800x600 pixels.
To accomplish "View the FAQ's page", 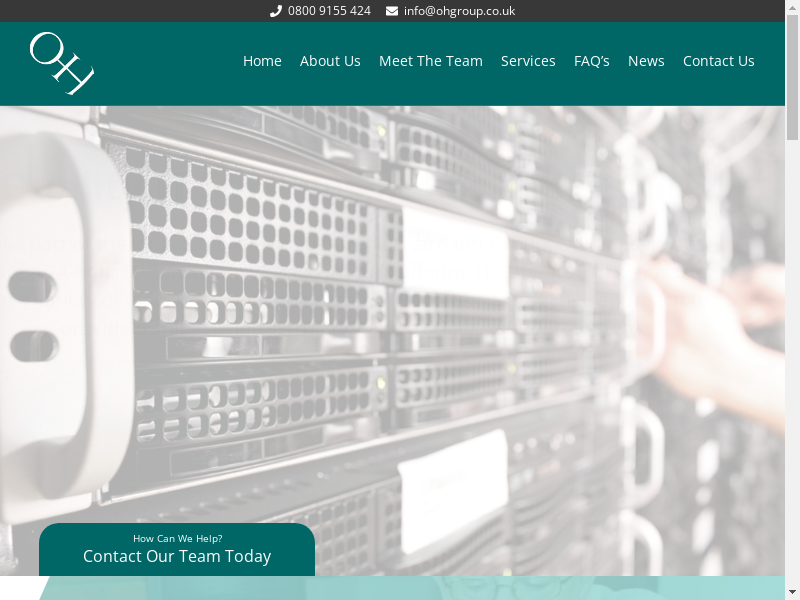I will [591, 61].
